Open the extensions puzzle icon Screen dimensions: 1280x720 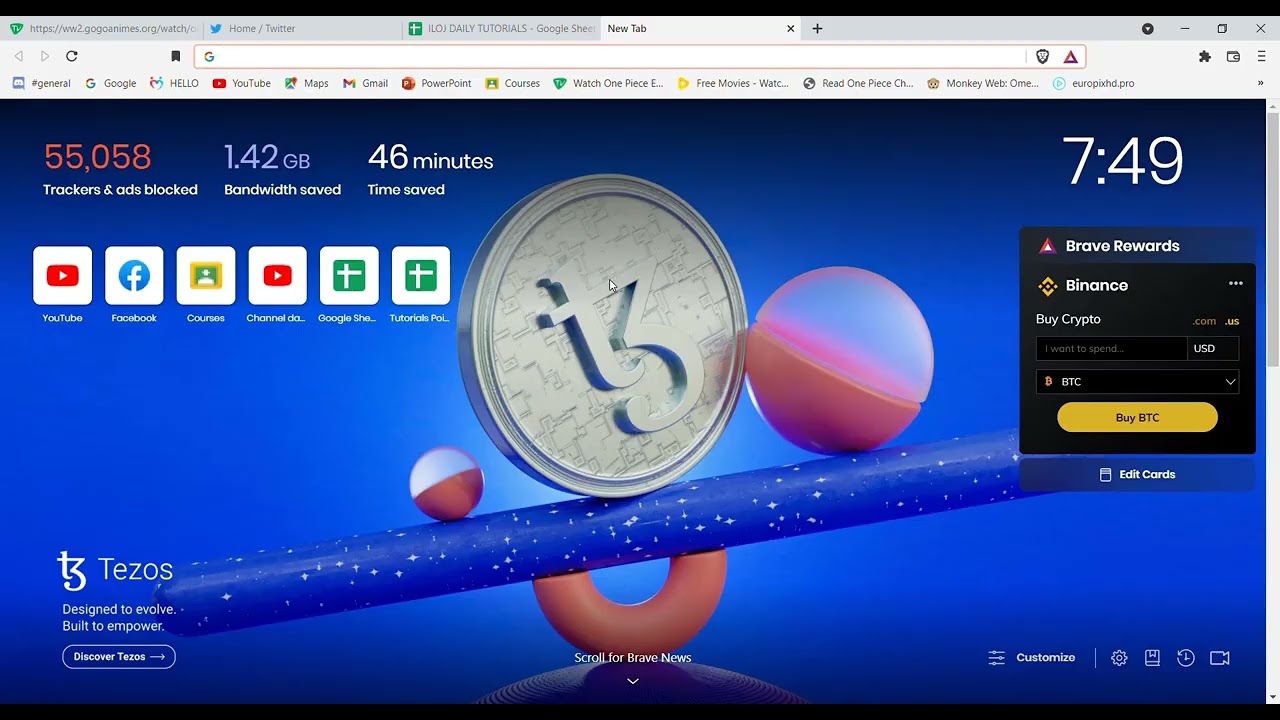tap(1205, 57)
